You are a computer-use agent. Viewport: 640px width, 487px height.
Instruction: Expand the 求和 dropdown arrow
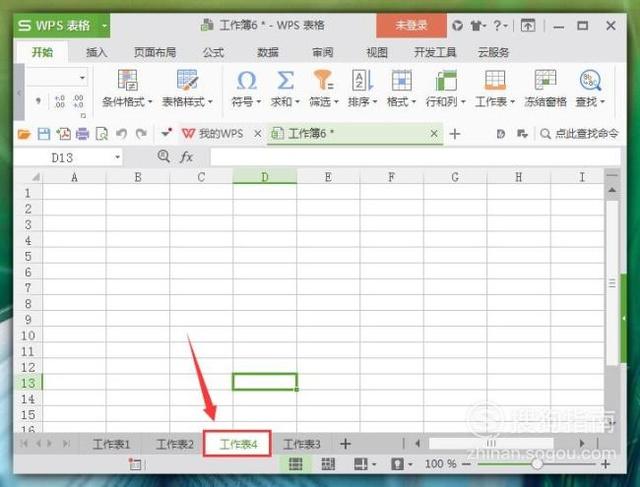point(297,101)
